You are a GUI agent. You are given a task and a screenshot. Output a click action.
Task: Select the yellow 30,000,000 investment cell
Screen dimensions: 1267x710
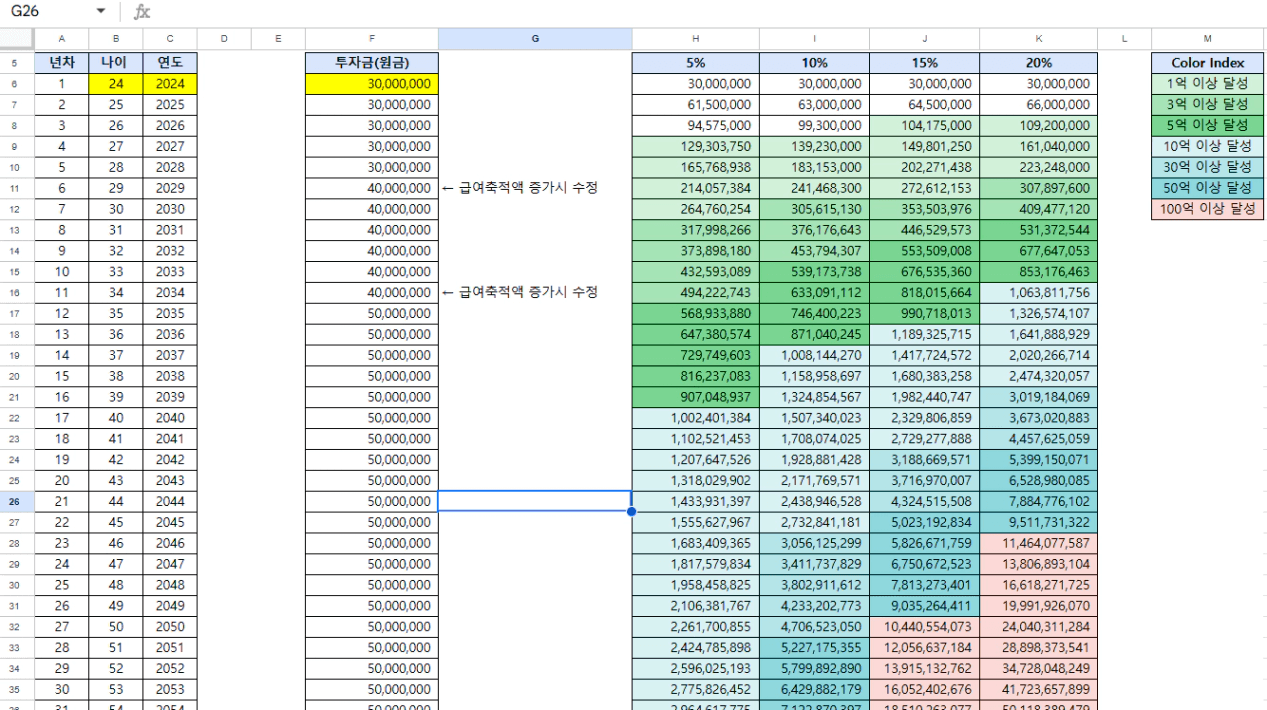click(372, 84)
